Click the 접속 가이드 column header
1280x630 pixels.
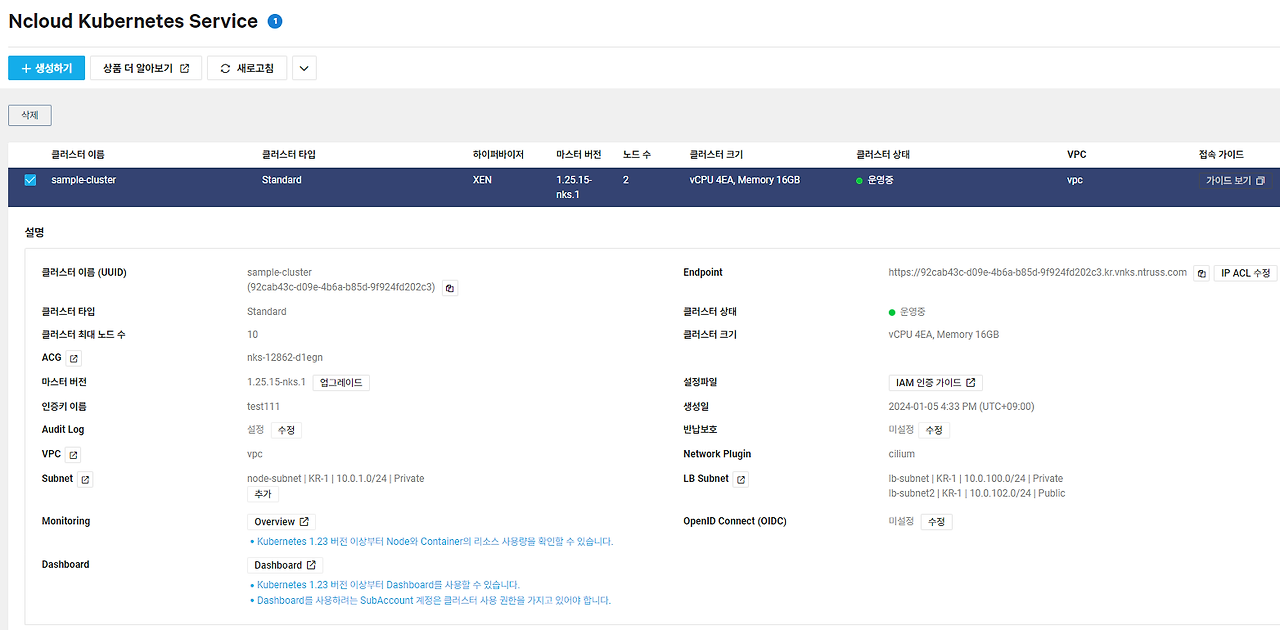click(1221, 155)
